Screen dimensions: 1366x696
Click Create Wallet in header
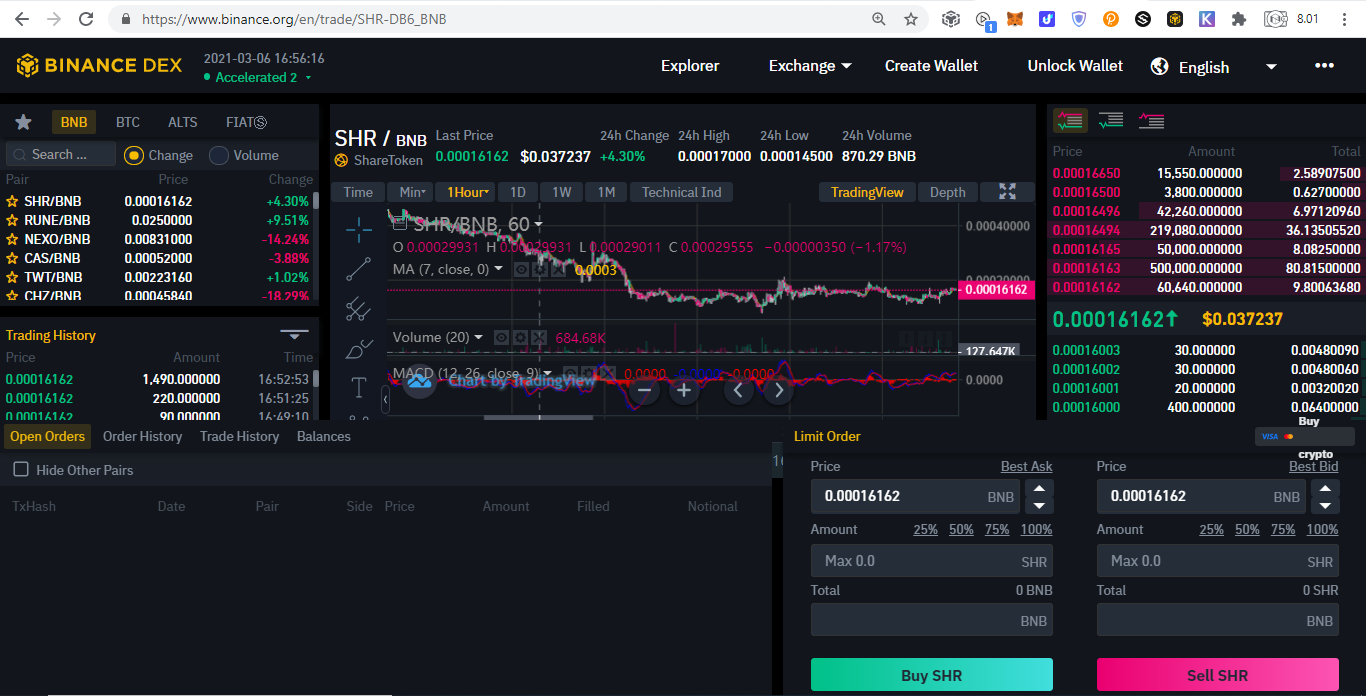[932, 65]
